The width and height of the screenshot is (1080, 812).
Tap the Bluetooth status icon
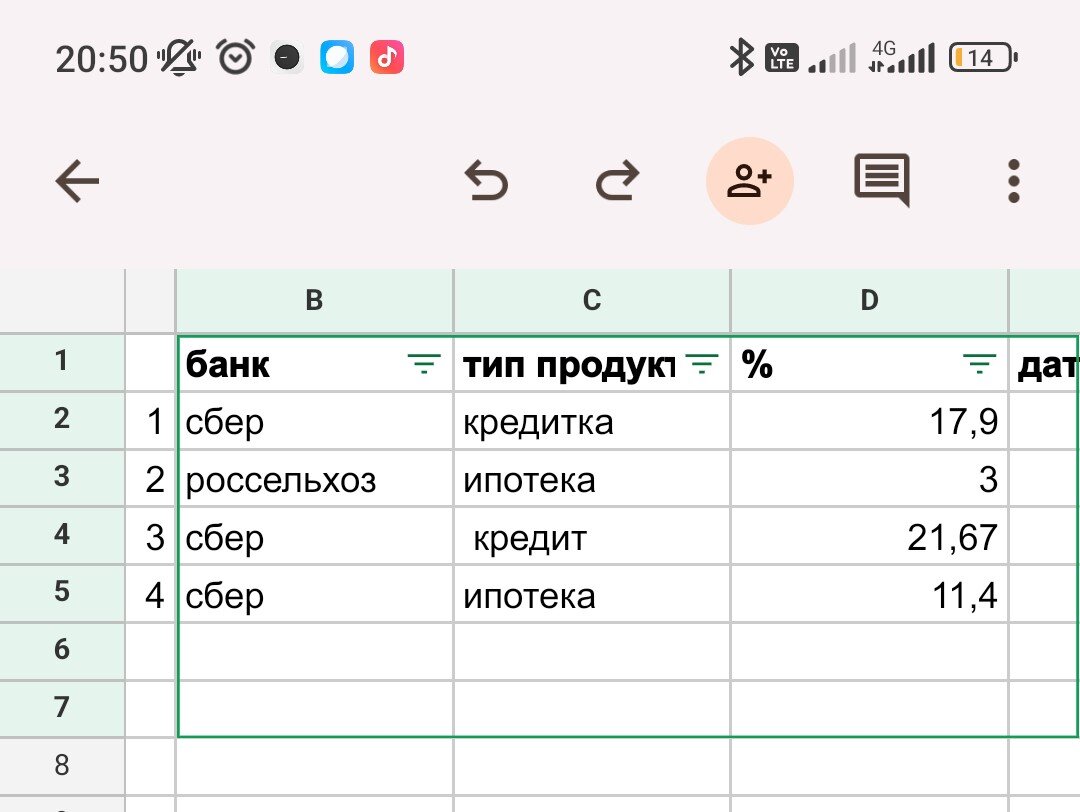pos(742,57)
